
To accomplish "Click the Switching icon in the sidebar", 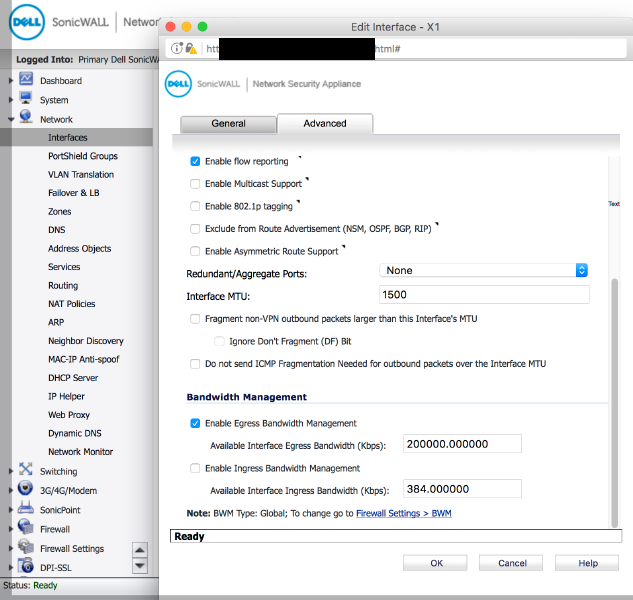I will (25, 471).
